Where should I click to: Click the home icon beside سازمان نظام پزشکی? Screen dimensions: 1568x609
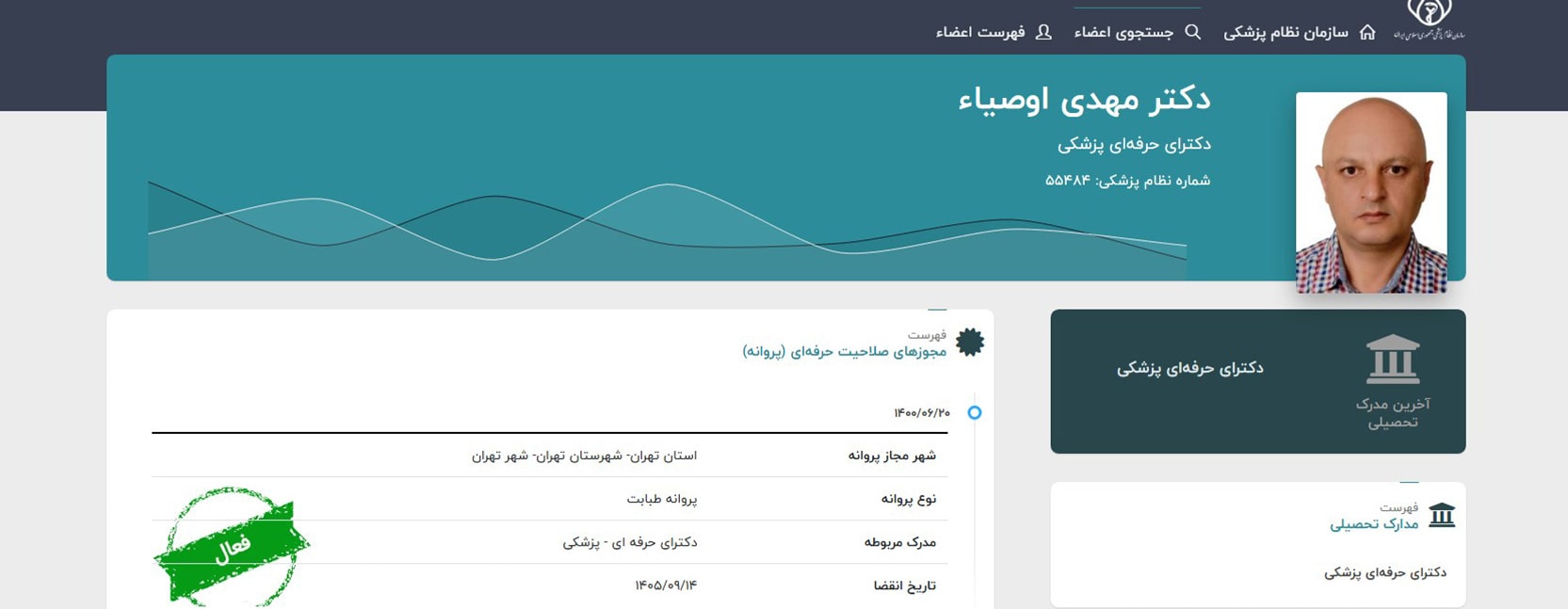[1367, 32]
